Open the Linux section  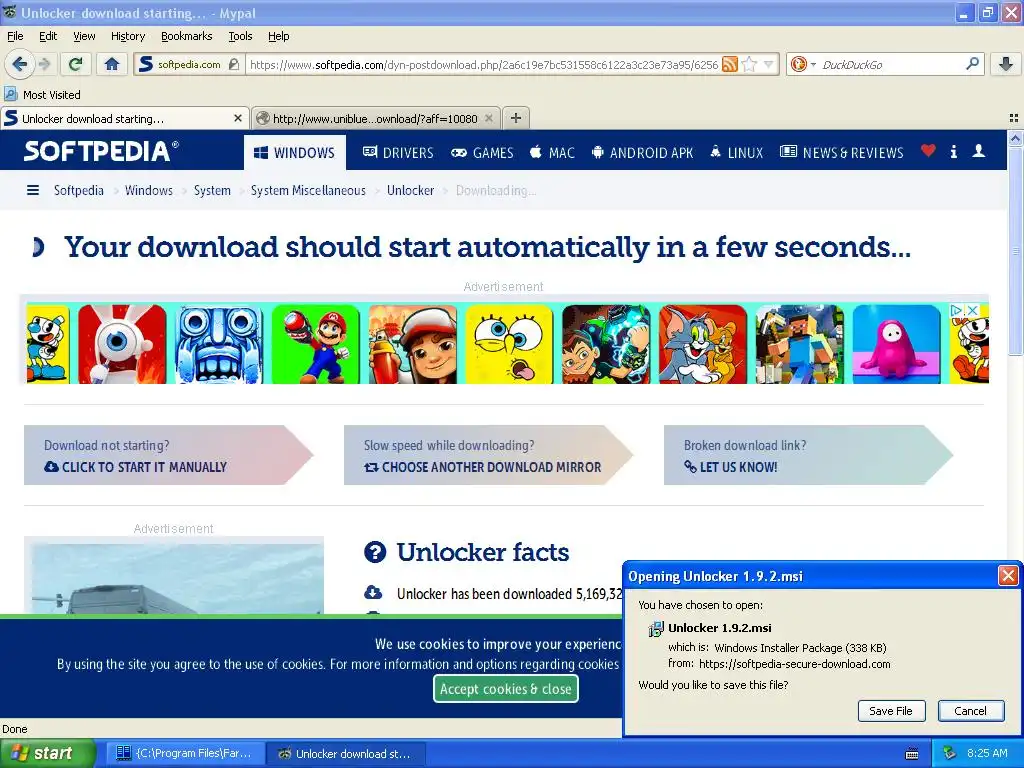click(737, 153)
